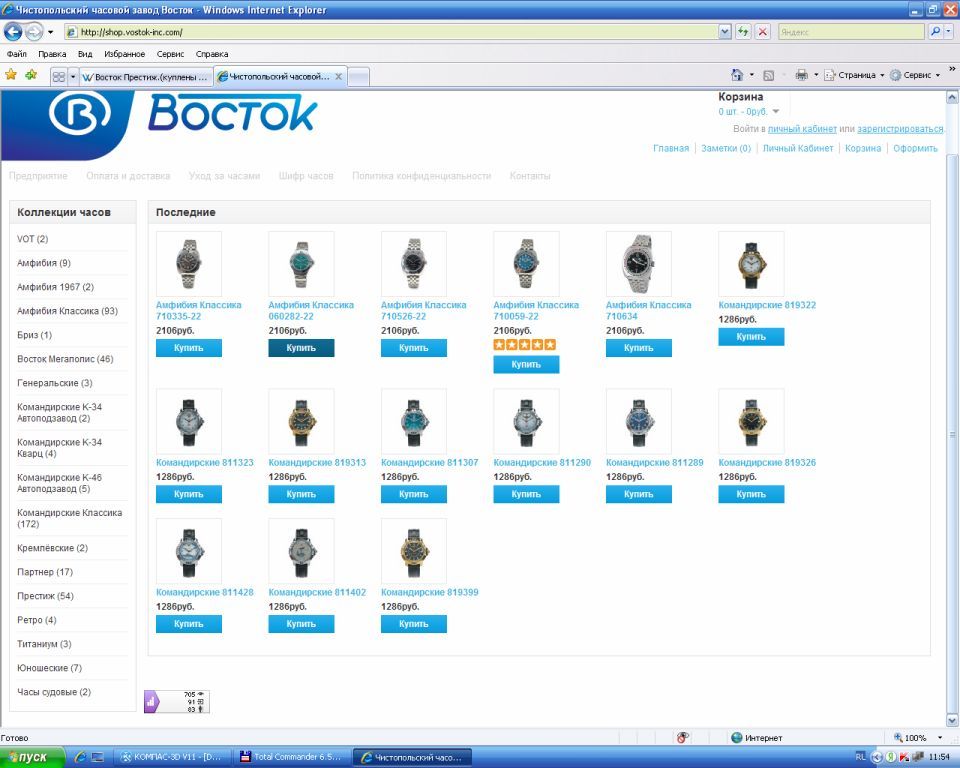Open the Сервис toolbar dropdown
960x768 pixels.
(915, 75)
